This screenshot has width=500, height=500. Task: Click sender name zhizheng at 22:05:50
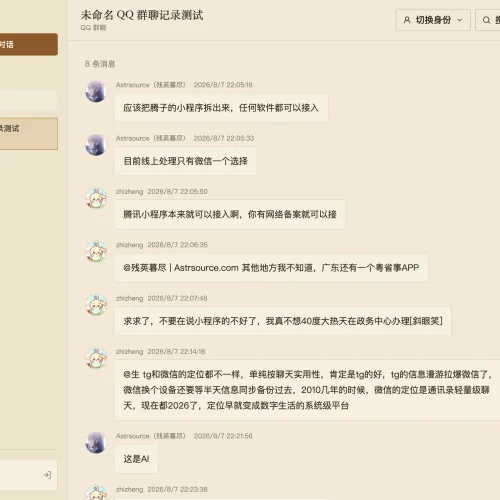[129, 192]
